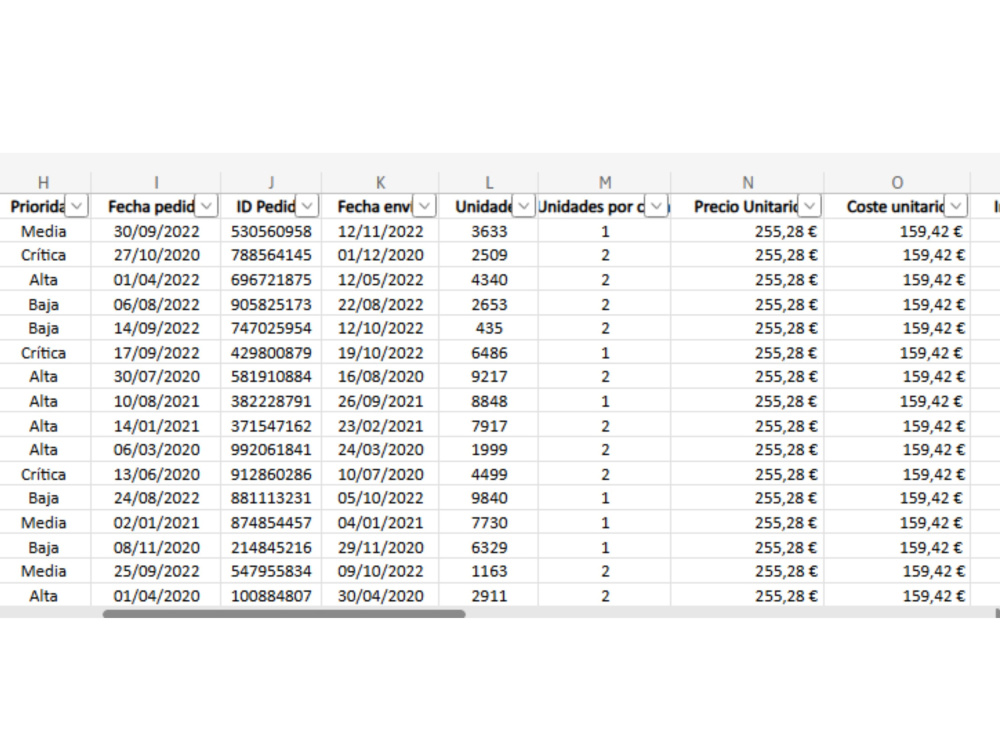Click shipping date cell 22/08/2022

click(x=380, y=304)
